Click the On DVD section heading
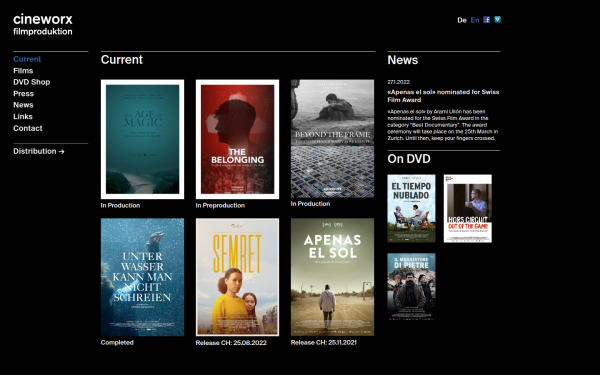The image size is (600, 375). (x=409, y=159)
